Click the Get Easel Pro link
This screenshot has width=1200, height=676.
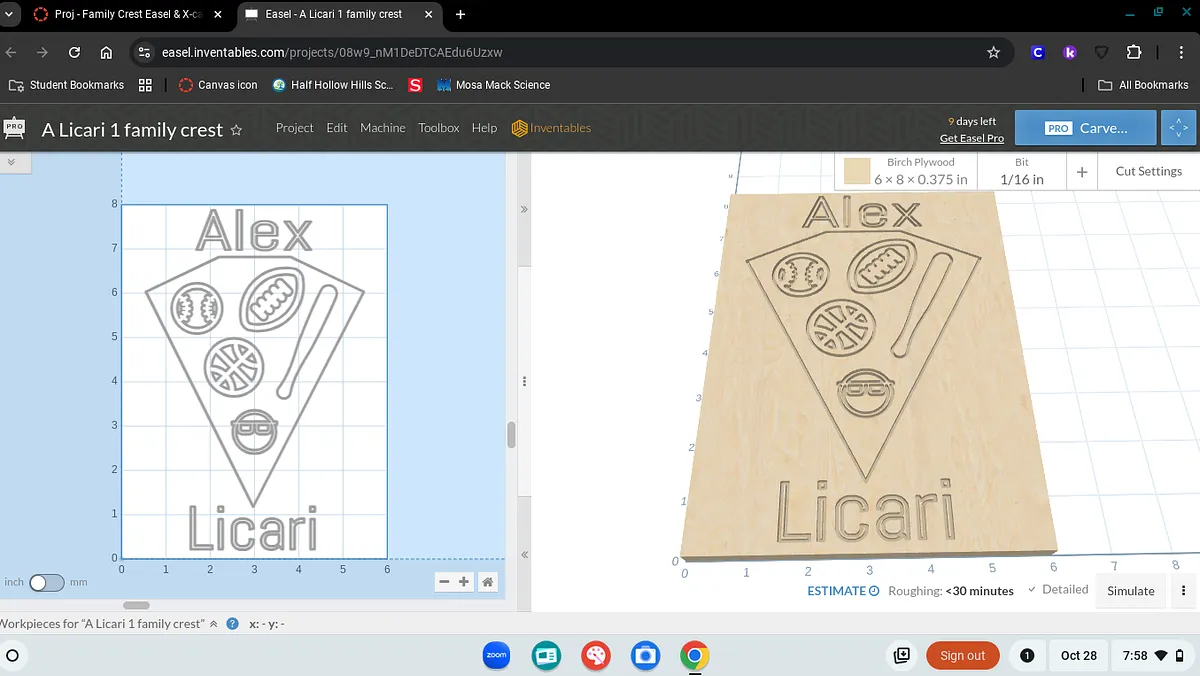[x=971, y=138]
